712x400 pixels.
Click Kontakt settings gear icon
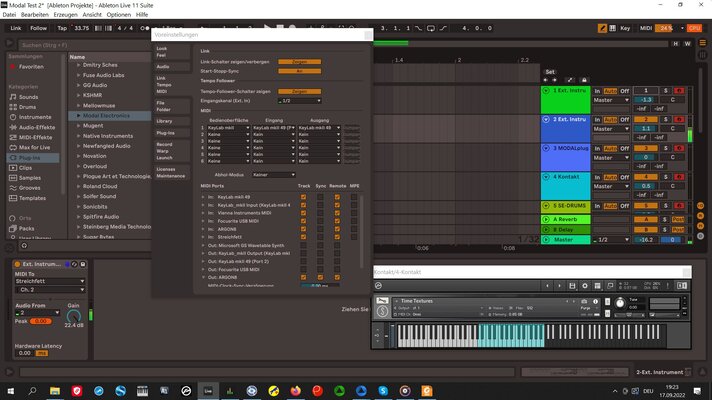point(585,286)
